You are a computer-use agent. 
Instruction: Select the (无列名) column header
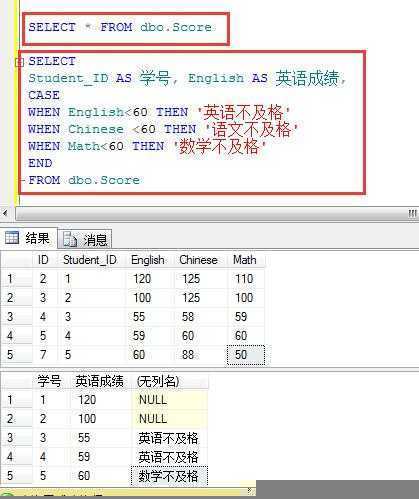click(x=170, y=381)
